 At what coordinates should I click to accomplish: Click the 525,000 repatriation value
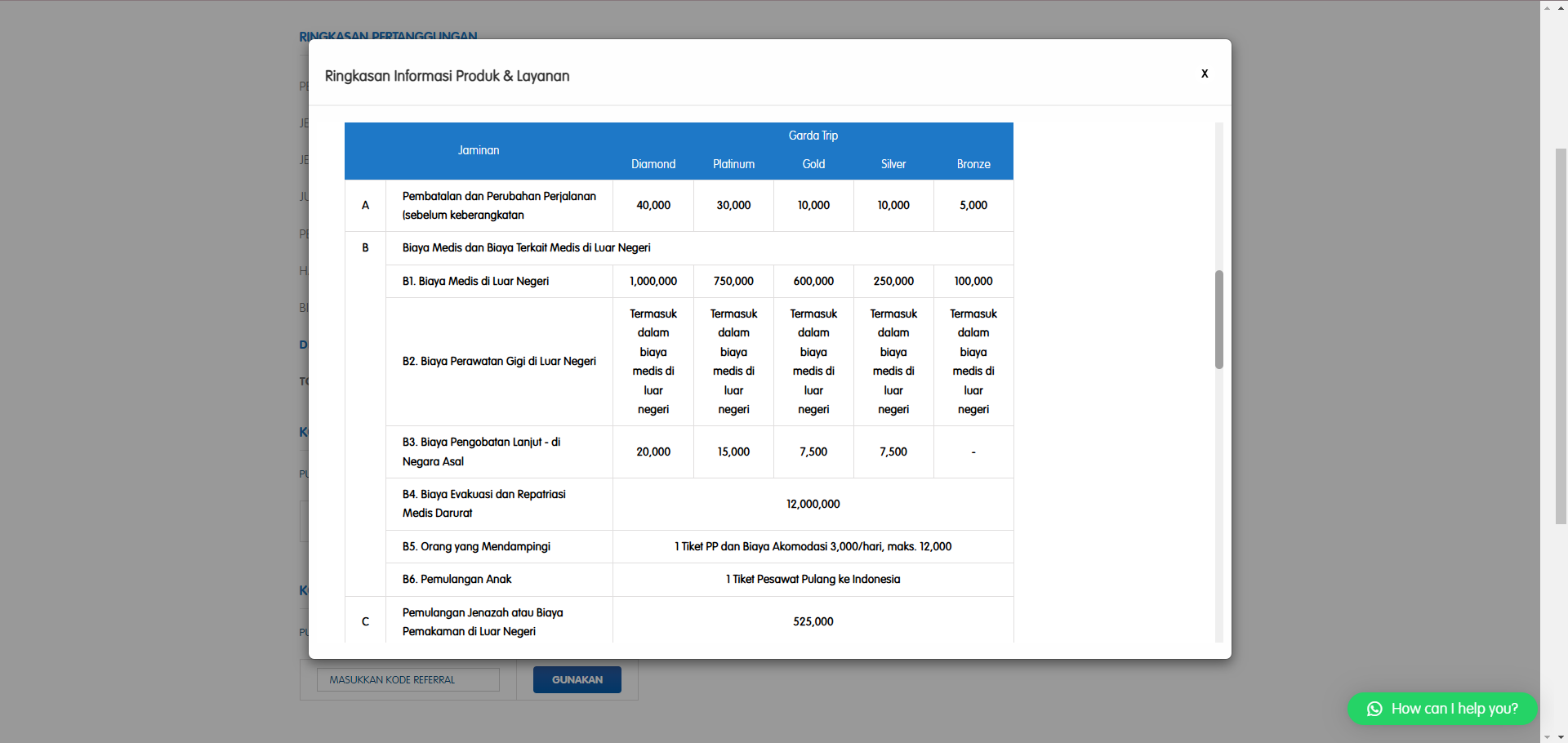tap(813, 622)
